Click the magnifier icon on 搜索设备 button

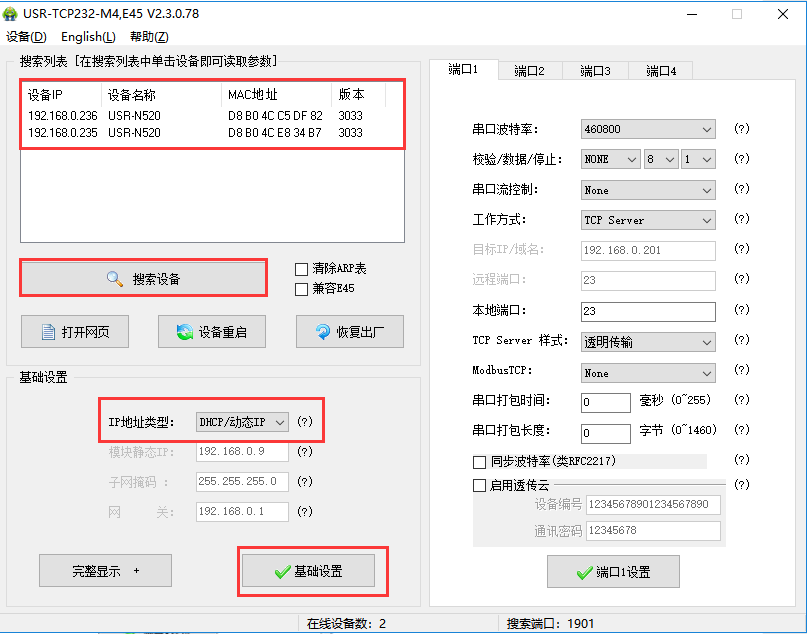[x=112, y=277]
